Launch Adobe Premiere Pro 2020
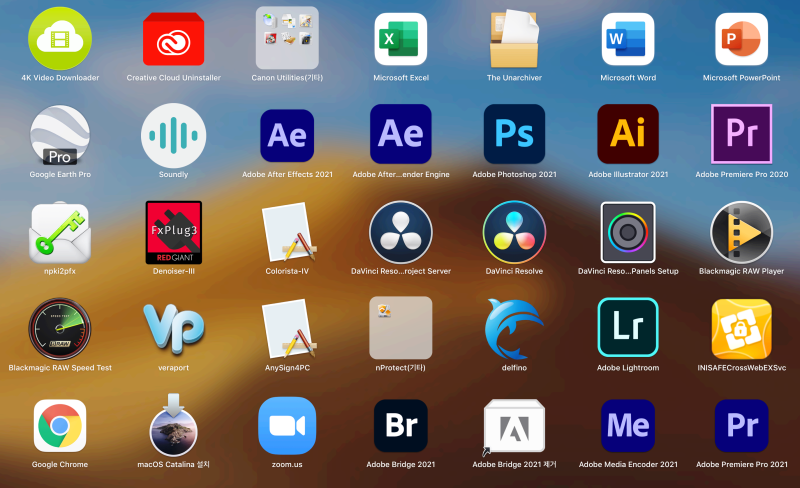The height and width of the screenshot is (488, 800). pyautogui.click(x=741, y=134)
